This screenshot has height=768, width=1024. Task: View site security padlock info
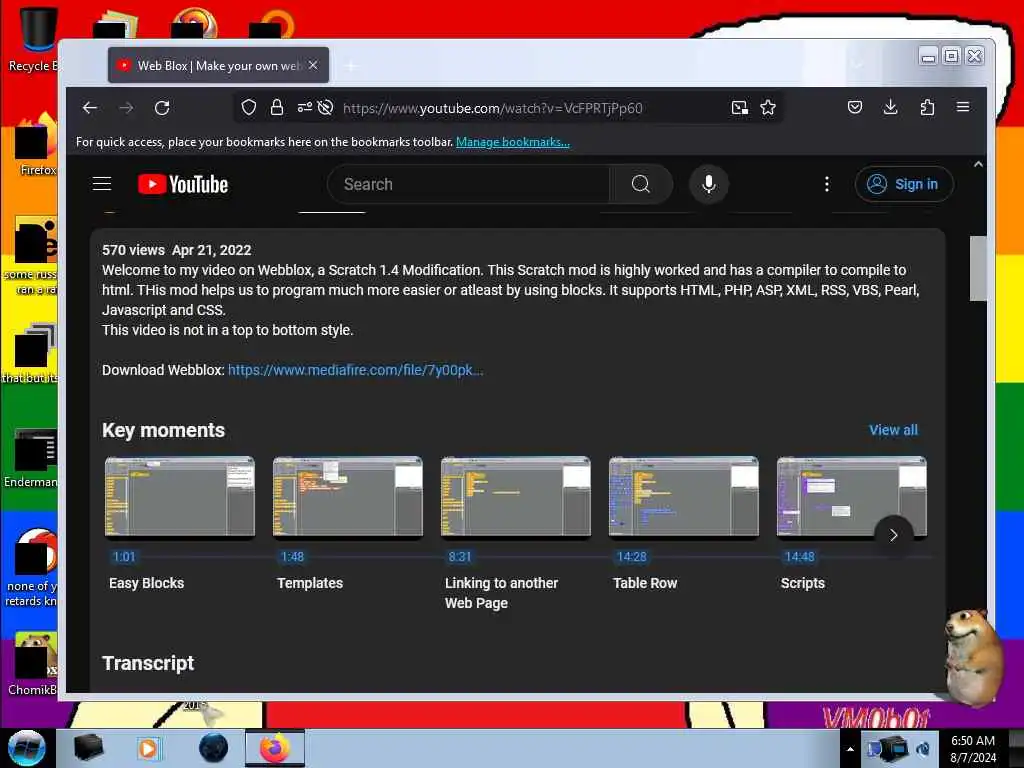(x=277, y=108)
